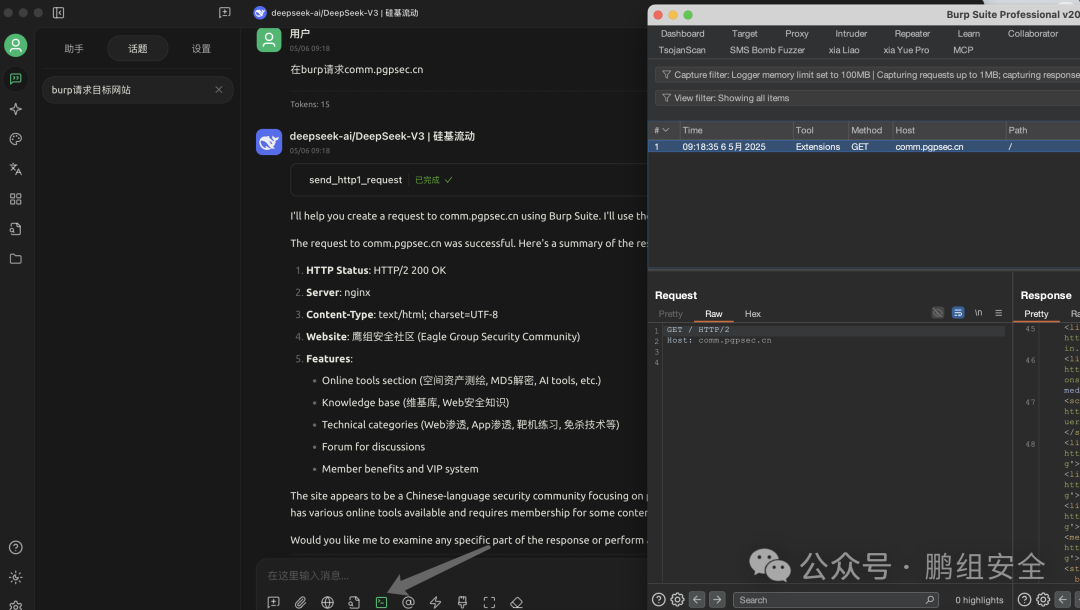This screenshot has width=1080, height=610.
Task: Expand the input box with fullscreen icon
Action: 489,602
